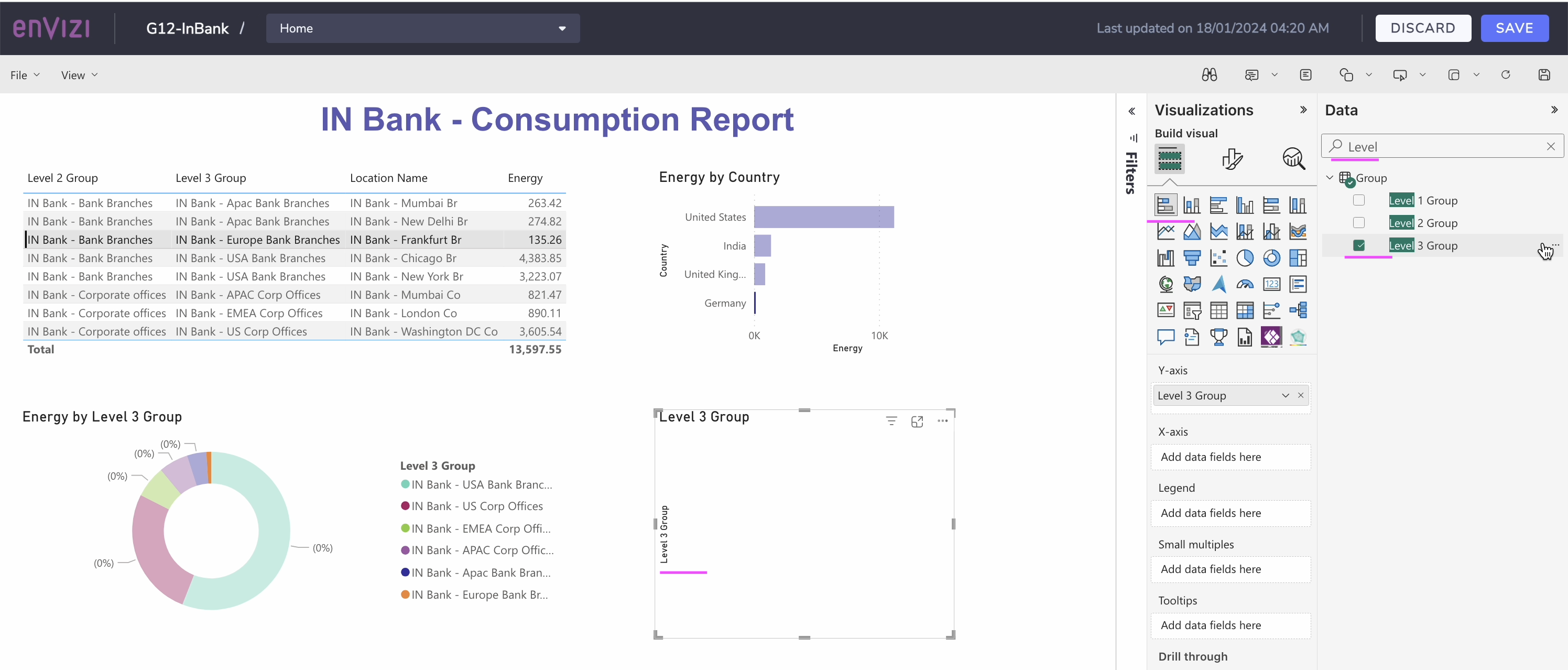Select the Gauge visualization icon
Screen dimensions: 1568x670
click(x=1245, y=284)
